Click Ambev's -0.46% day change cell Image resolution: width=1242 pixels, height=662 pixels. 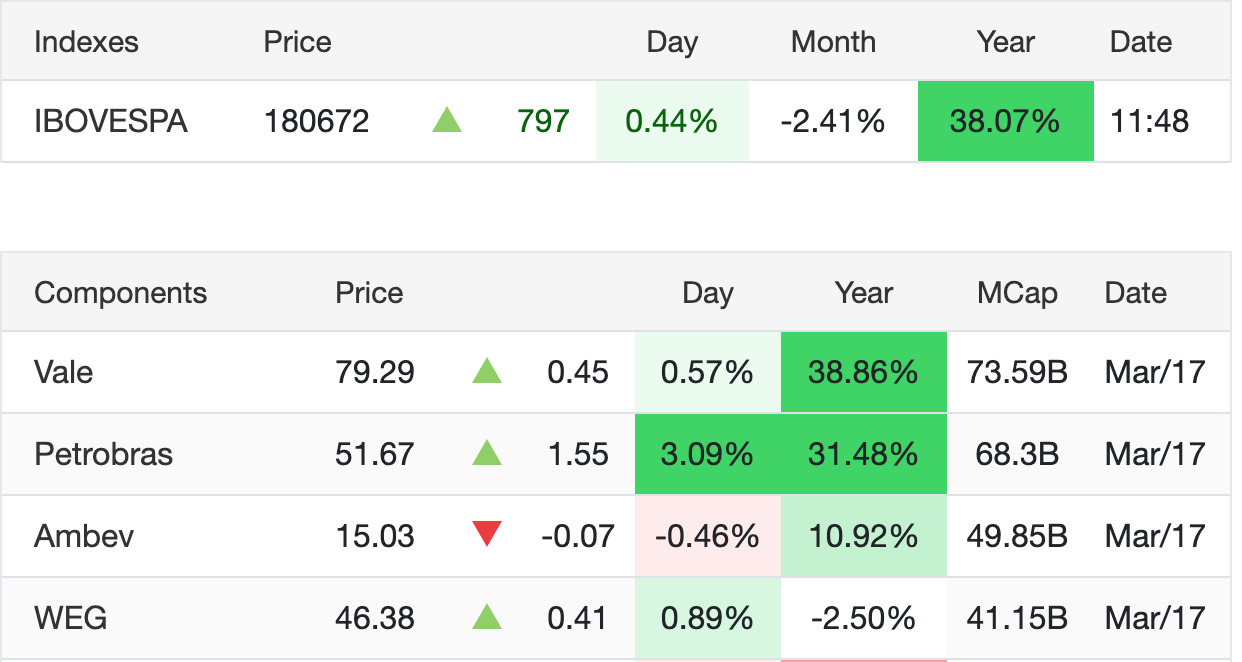[707, 536]
